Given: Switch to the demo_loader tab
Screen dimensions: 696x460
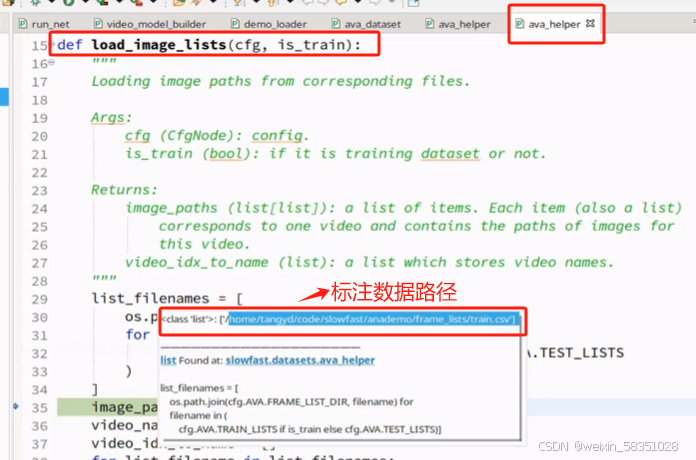Looking at the screenshot, I should coord(269,24).
